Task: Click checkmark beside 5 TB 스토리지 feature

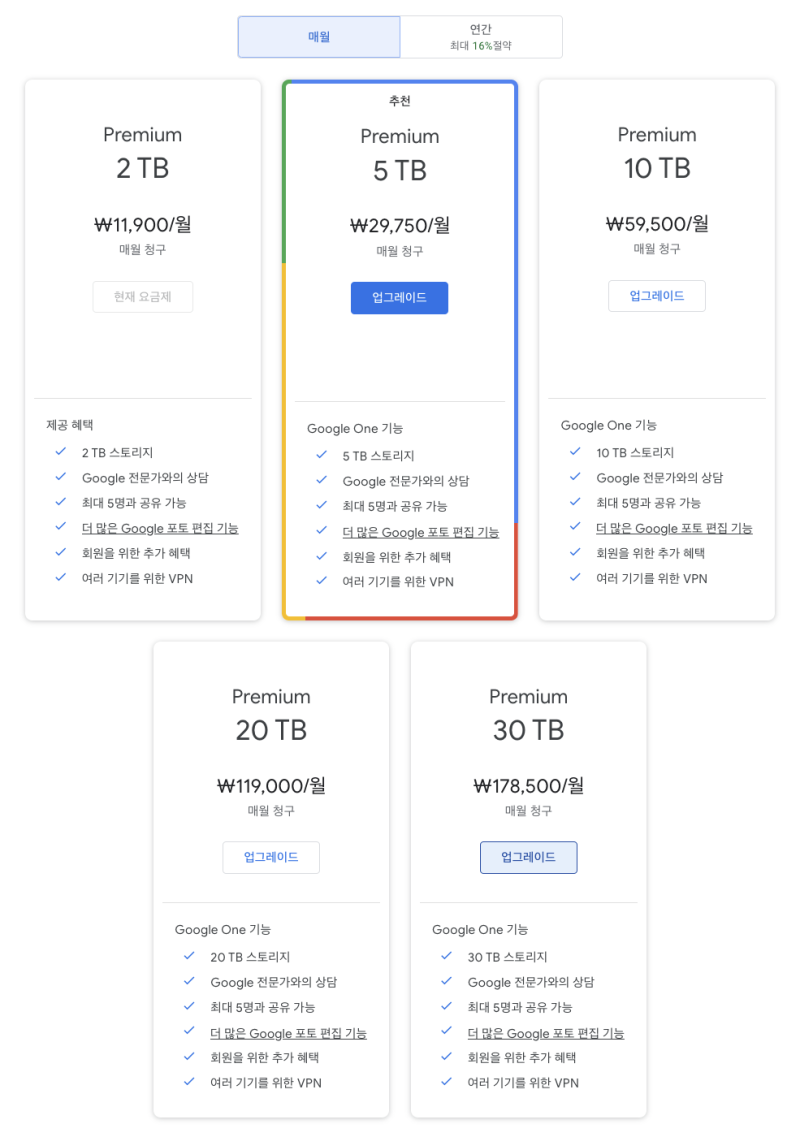Action: [x=321, y=457]
